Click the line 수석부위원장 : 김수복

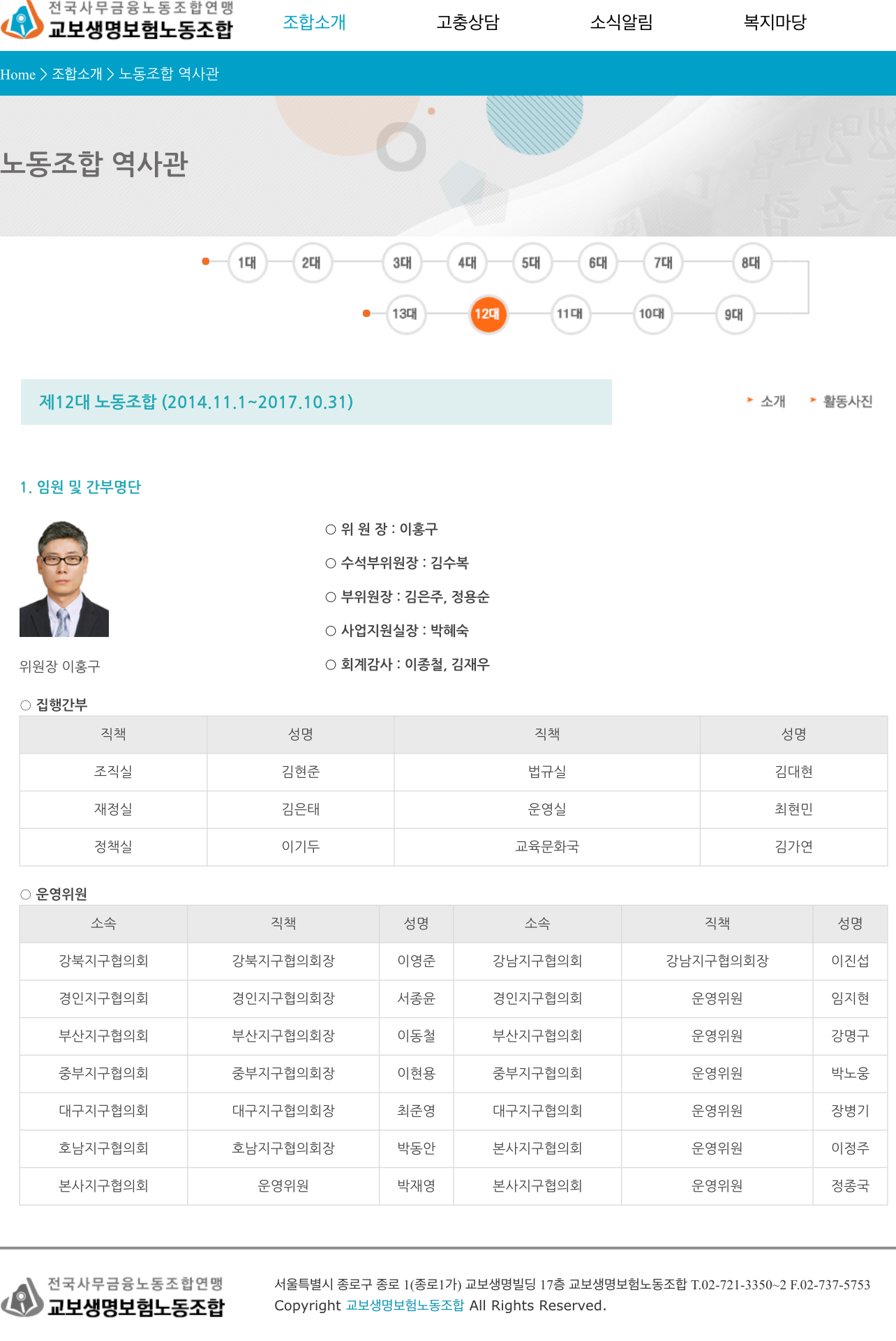point(397,562)
